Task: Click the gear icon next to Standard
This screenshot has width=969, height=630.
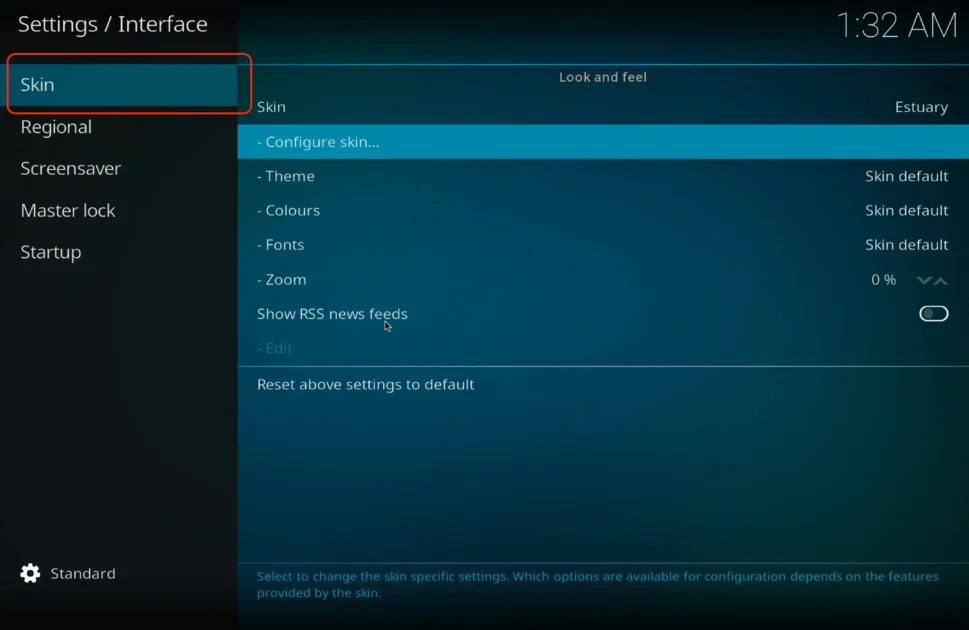Action: [x=29, y=573]
